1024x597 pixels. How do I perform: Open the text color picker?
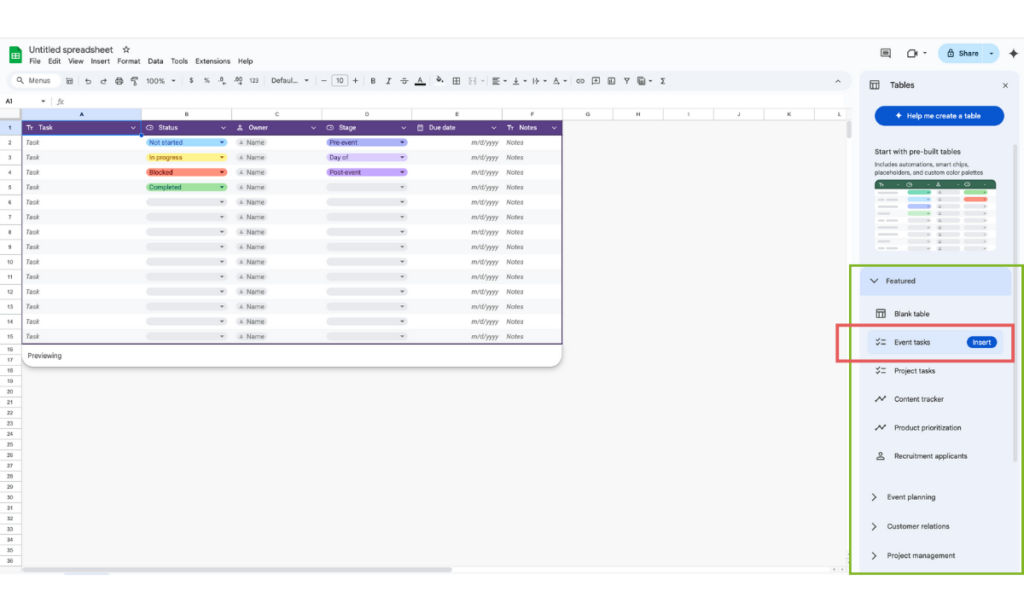pyautogui.click(x=419, y=80)
